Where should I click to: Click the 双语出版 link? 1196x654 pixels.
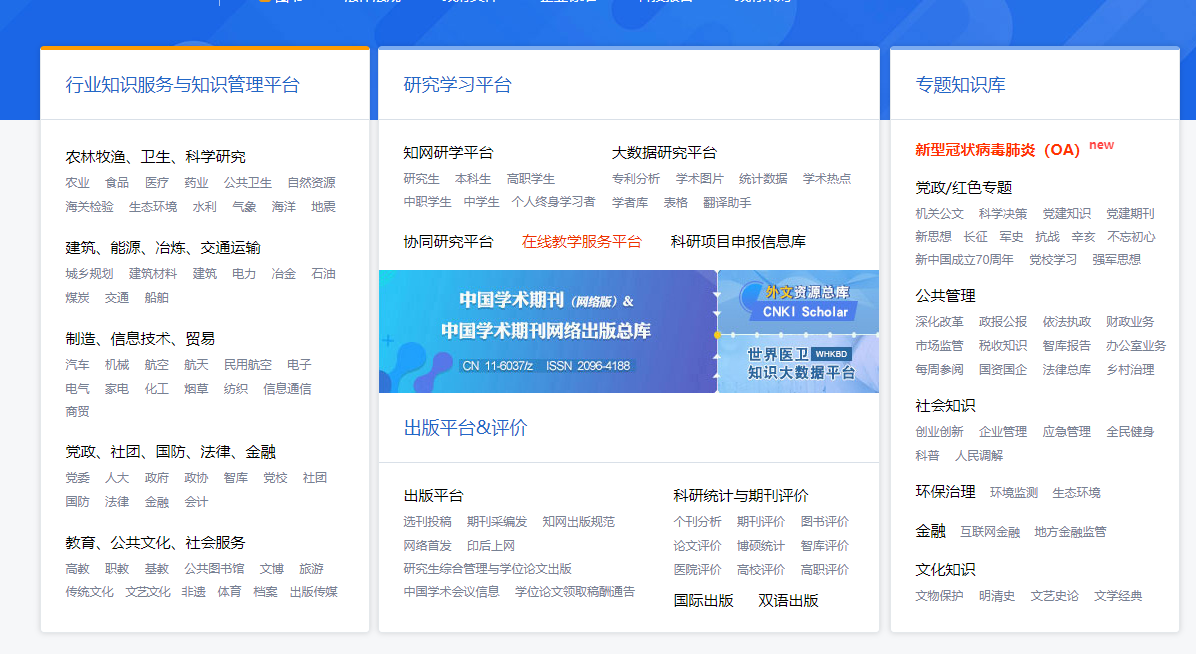(788, 601)
